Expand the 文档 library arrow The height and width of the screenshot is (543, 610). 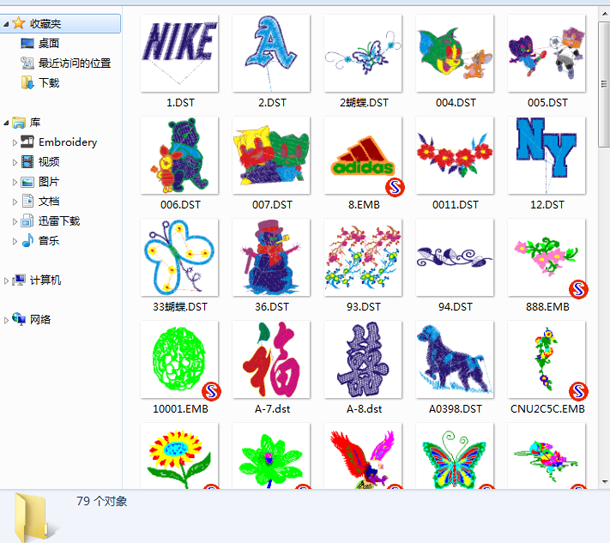(15, 202)
